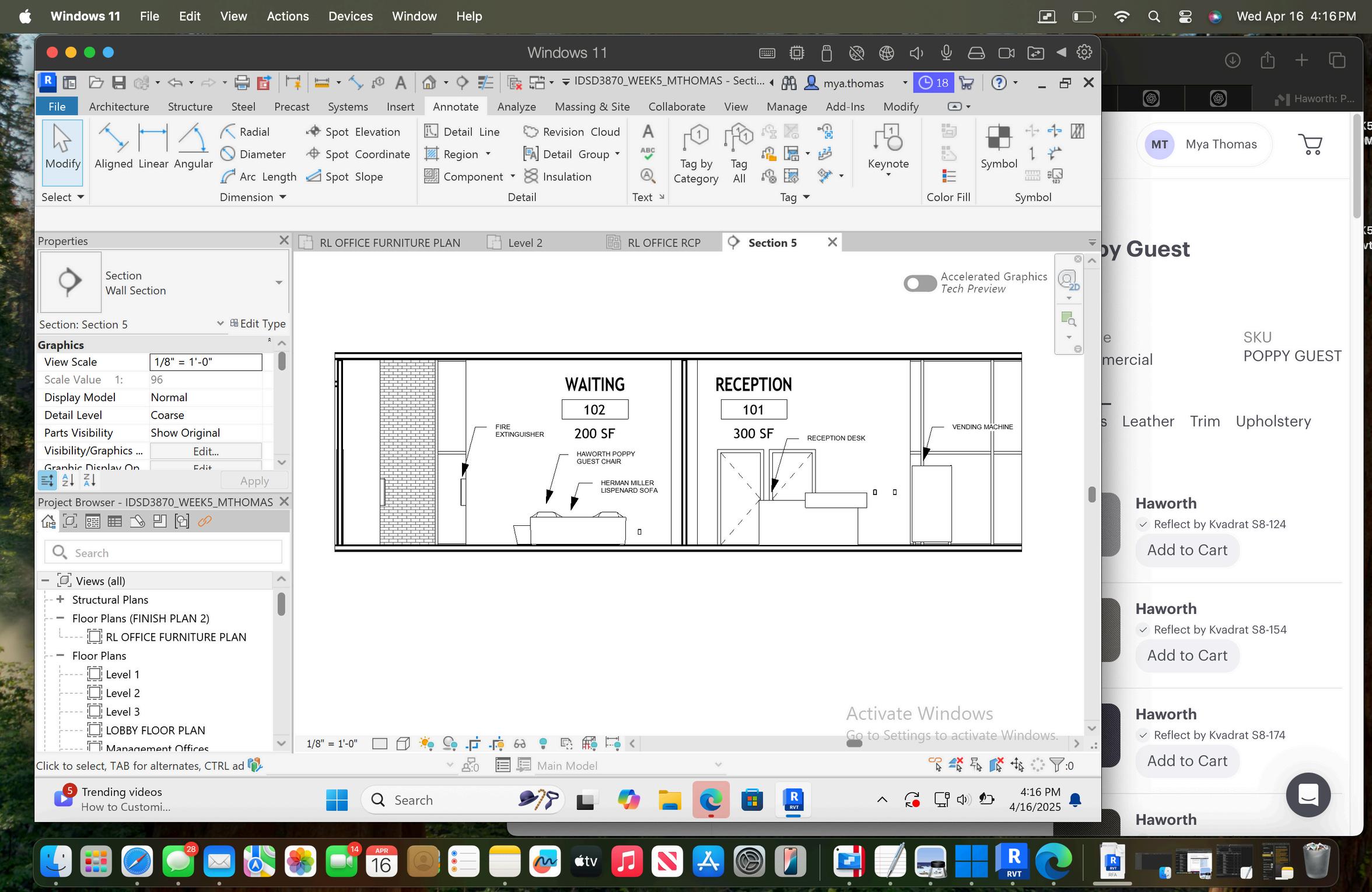1372x892 pixels.
Task: Open Visual Style in view control bar
Action: [402, 743]
